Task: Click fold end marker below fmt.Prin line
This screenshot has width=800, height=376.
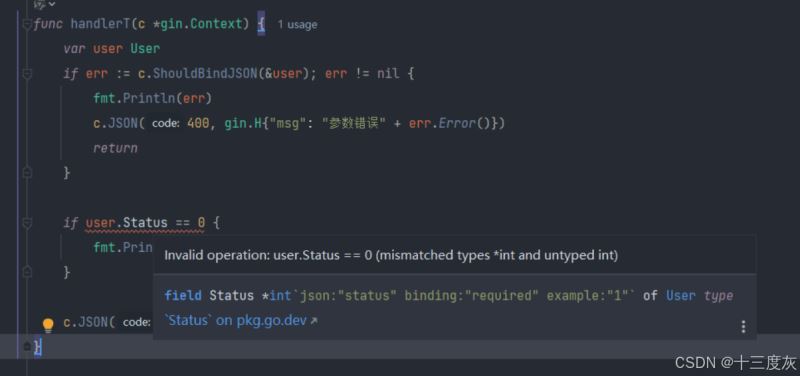Action: [27, 272]
